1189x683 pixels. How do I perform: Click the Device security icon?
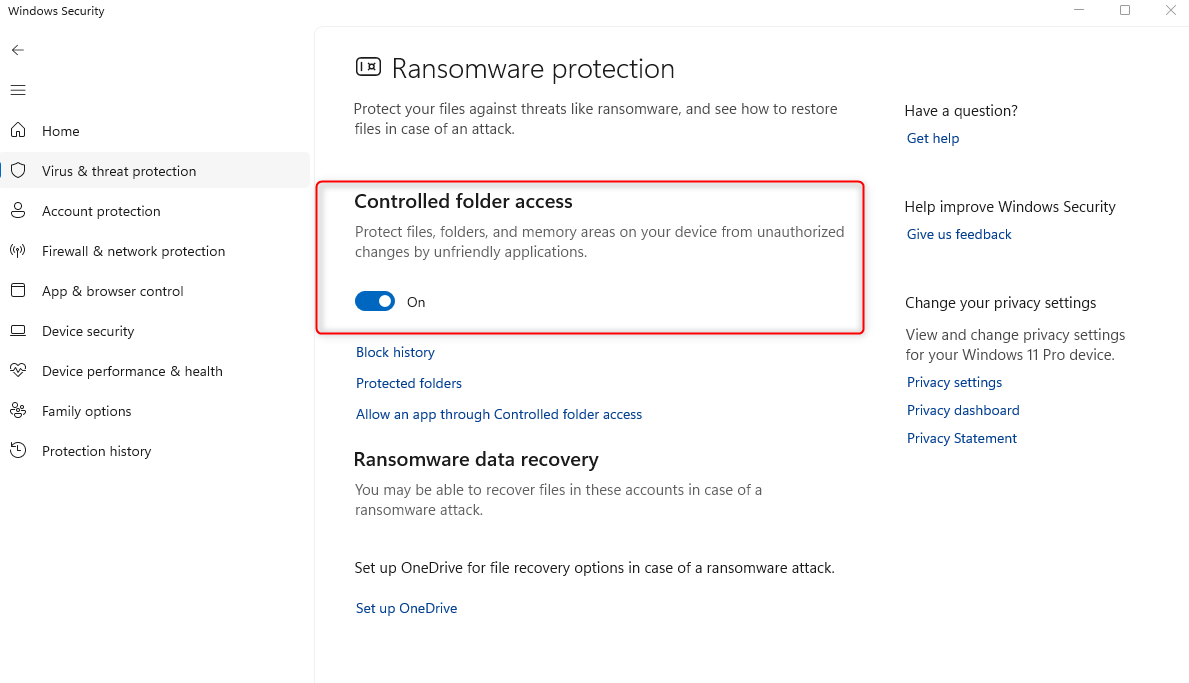(x=18, y=330)
